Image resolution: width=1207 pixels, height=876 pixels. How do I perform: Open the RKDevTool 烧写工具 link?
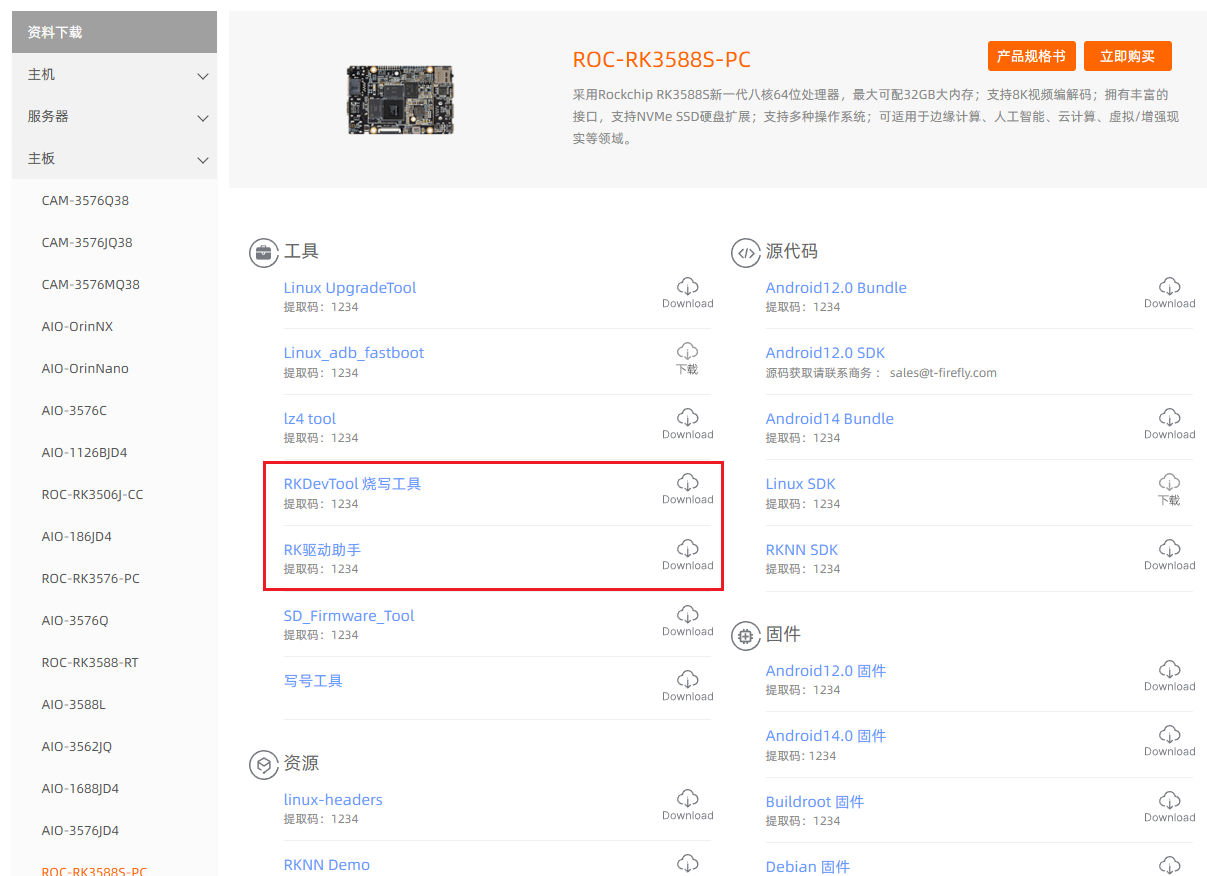tap(353, 484)
